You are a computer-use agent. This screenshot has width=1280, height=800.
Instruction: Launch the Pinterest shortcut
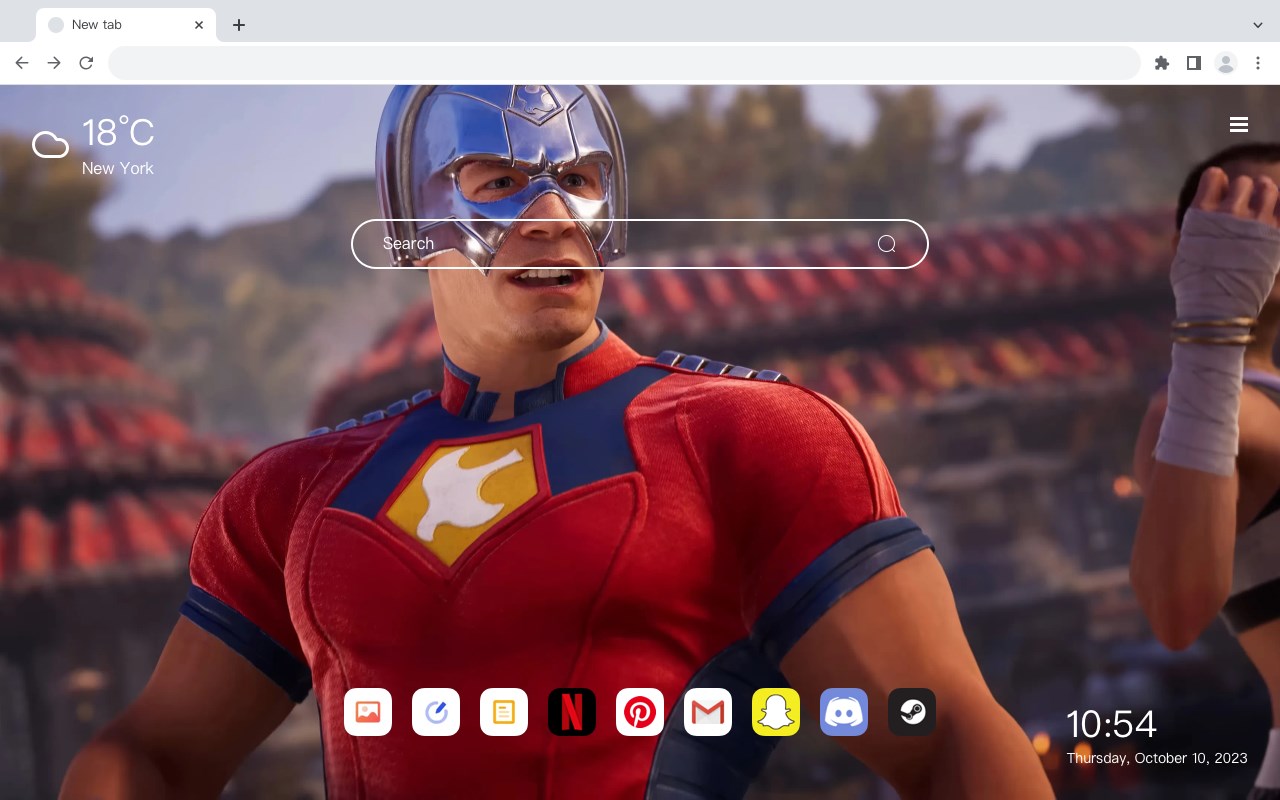640,712
